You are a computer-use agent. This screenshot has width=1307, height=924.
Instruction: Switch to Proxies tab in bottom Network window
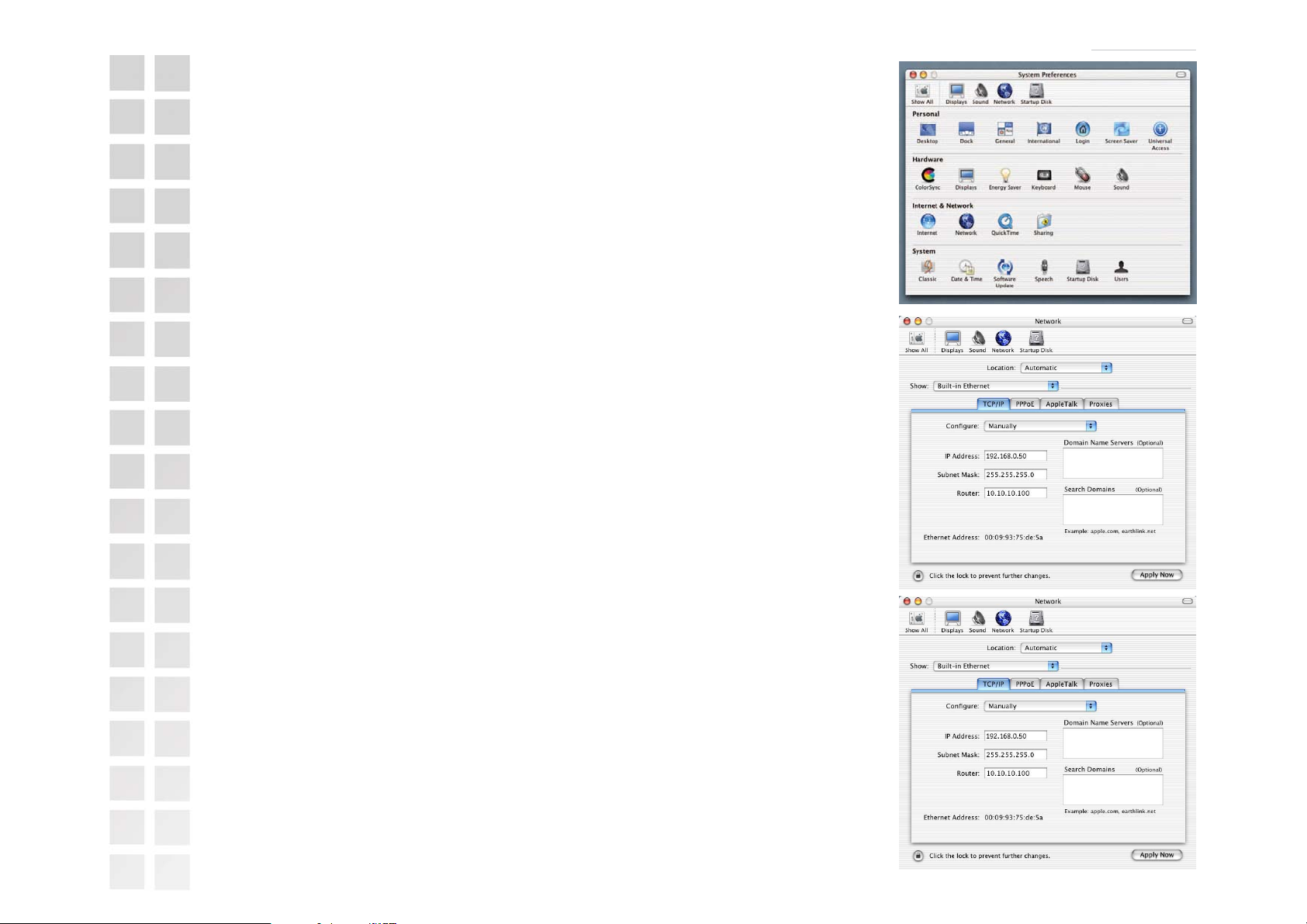coord(1101,683)
